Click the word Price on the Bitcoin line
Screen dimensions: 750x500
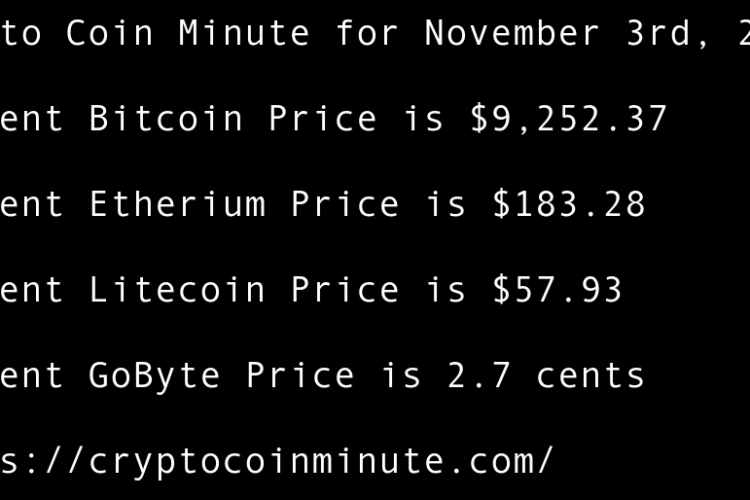(x=322, y=119)
